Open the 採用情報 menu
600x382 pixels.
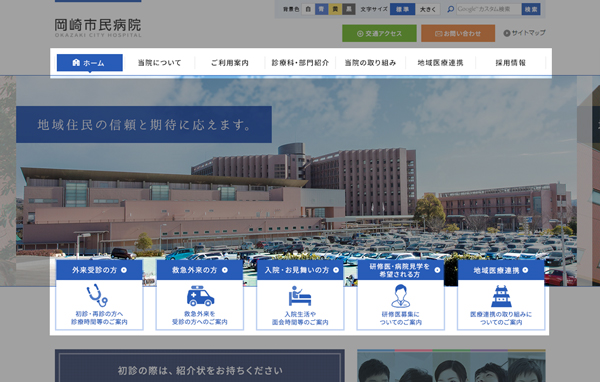510,63
